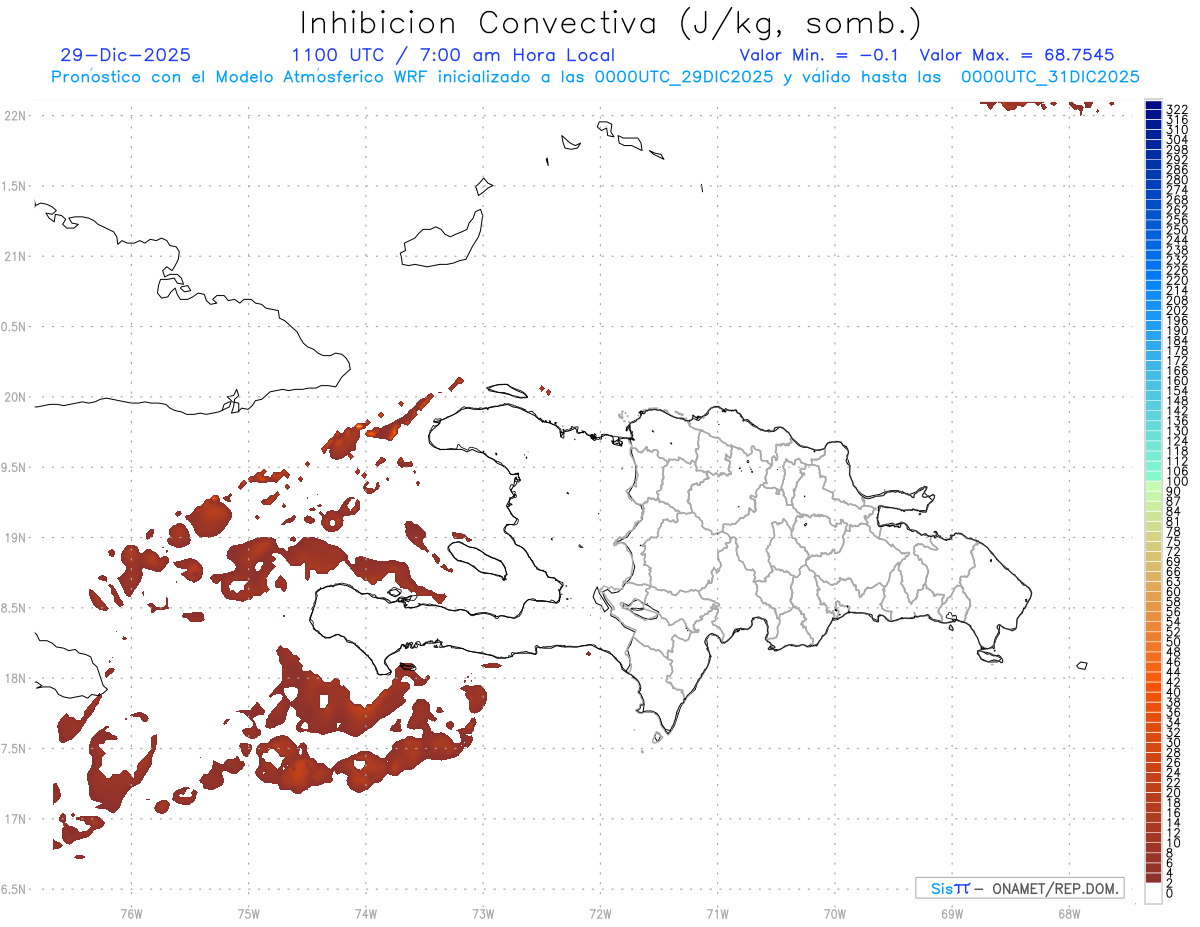Click the "70W" longitude label
This screenshot has width=1200, height=927.
[x=834, y=913]
